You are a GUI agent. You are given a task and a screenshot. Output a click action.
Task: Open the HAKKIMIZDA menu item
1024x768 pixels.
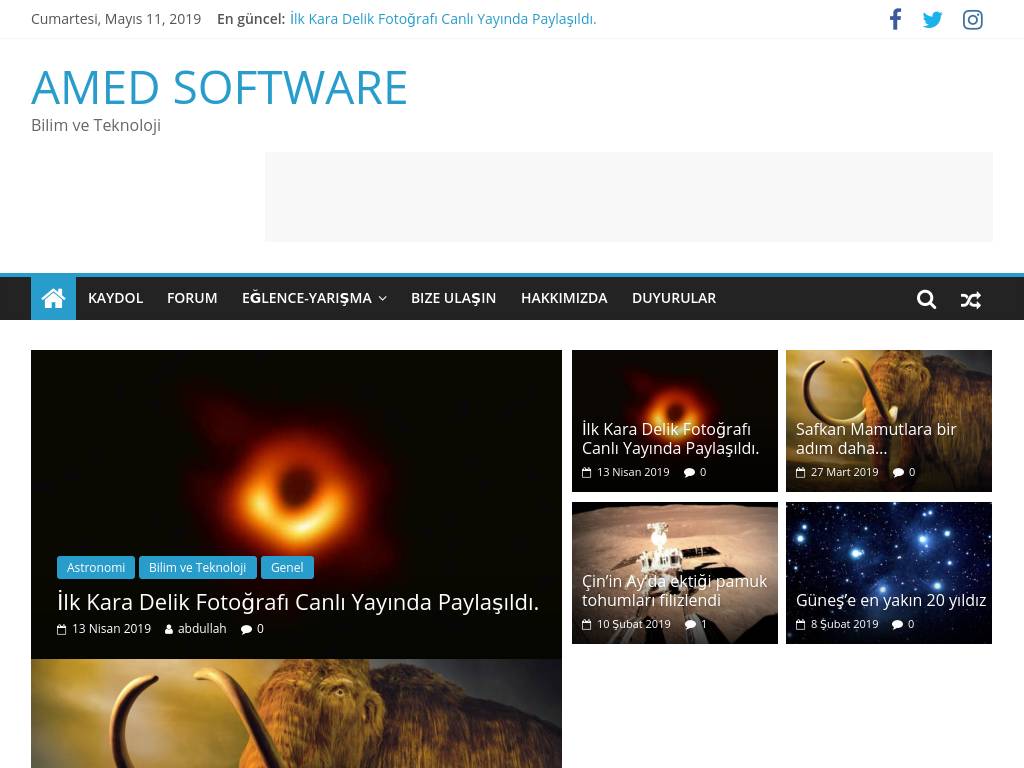pos(564,298)
